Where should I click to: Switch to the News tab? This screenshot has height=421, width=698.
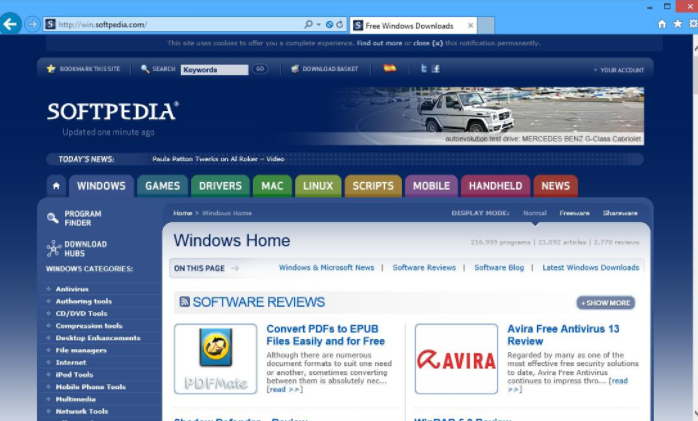(x=556, y=186)
